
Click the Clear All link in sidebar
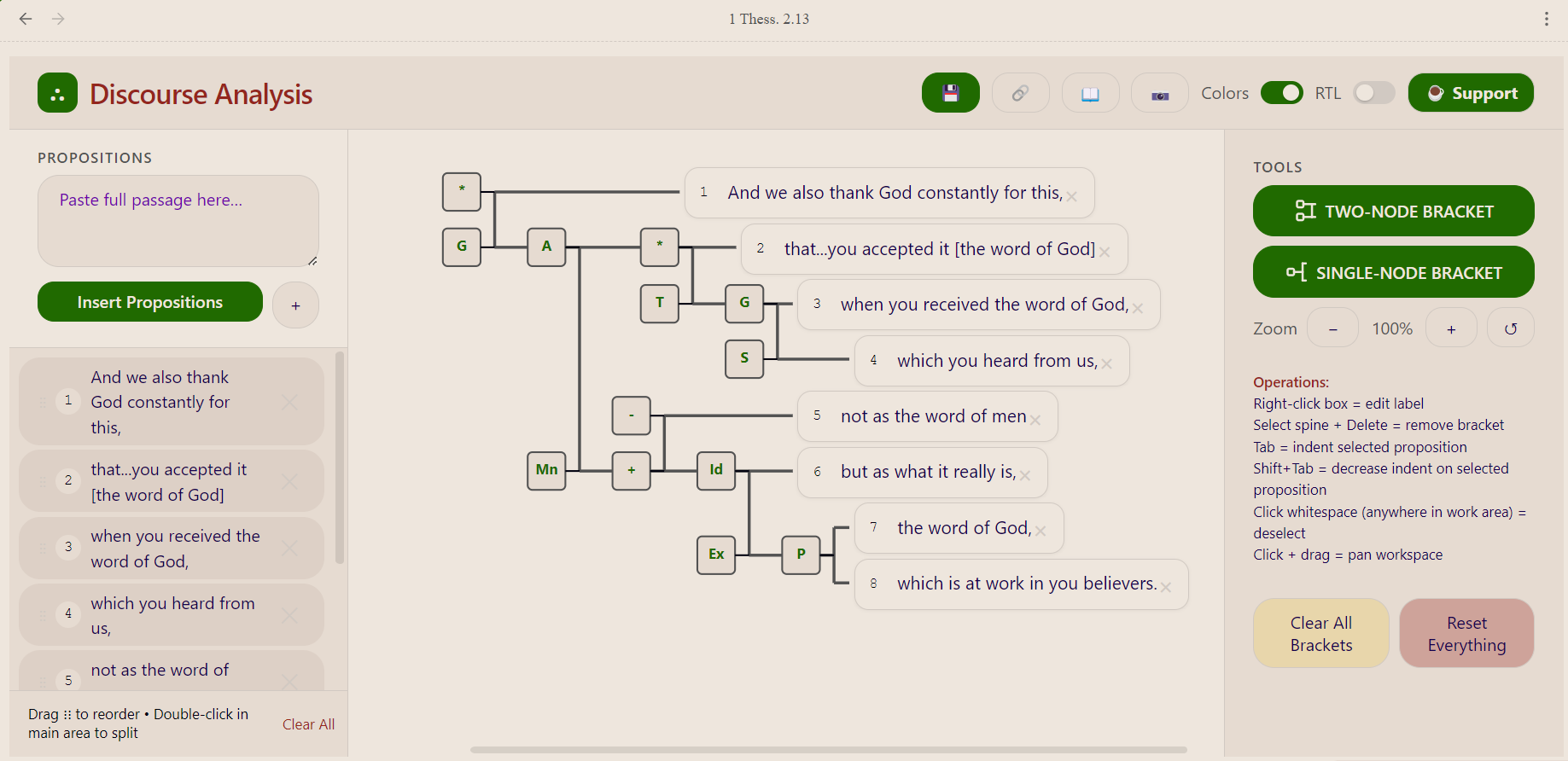coord(308,724)
